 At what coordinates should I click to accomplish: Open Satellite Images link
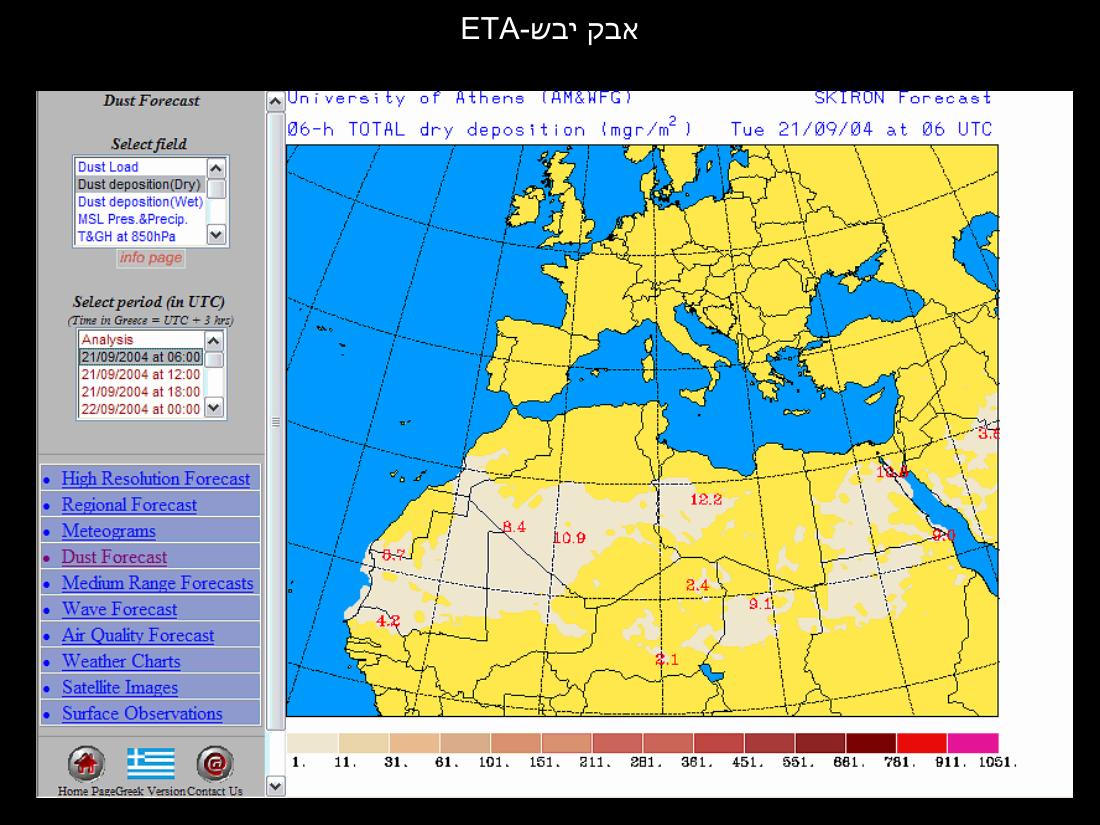pyautogui.click(x=120, y=688)
